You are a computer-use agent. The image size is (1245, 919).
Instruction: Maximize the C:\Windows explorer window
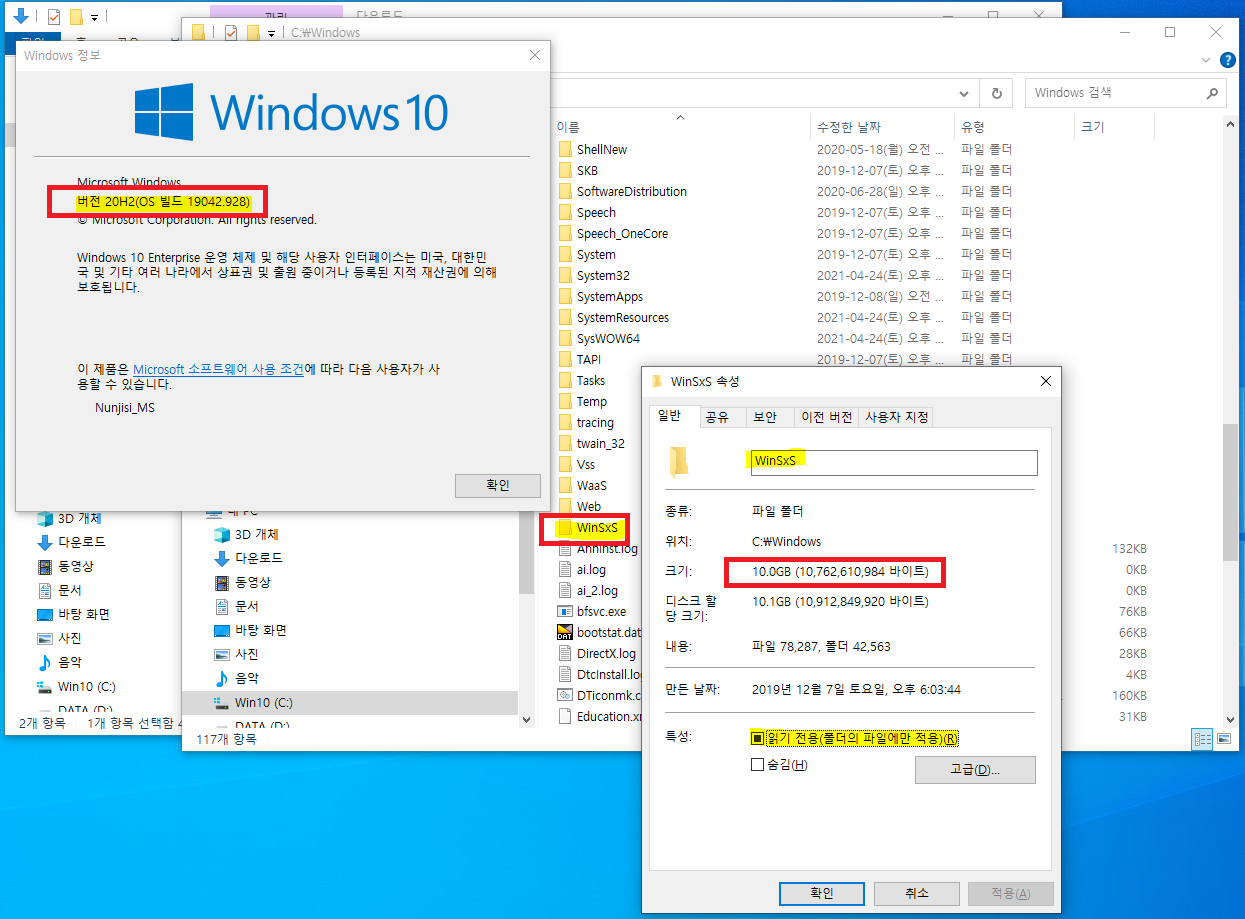[x=1169, y=32]
